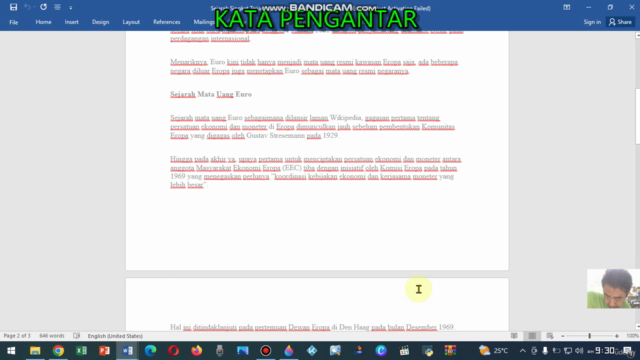Open the Python icon on the taskbar

pos(427,351)
